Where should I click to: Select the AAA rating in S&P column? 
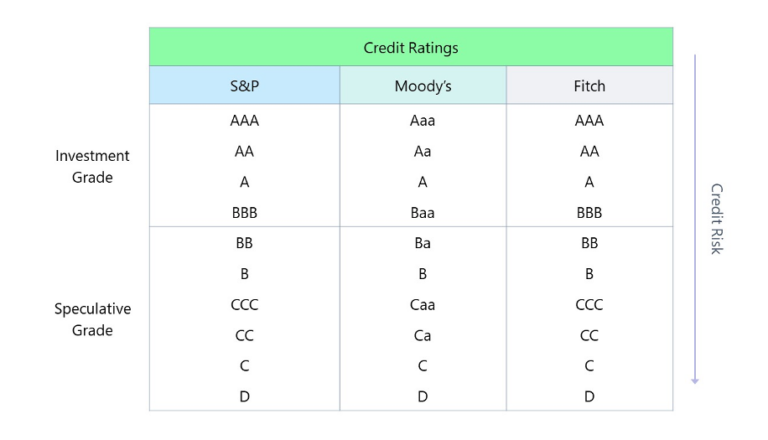(244, 121)
